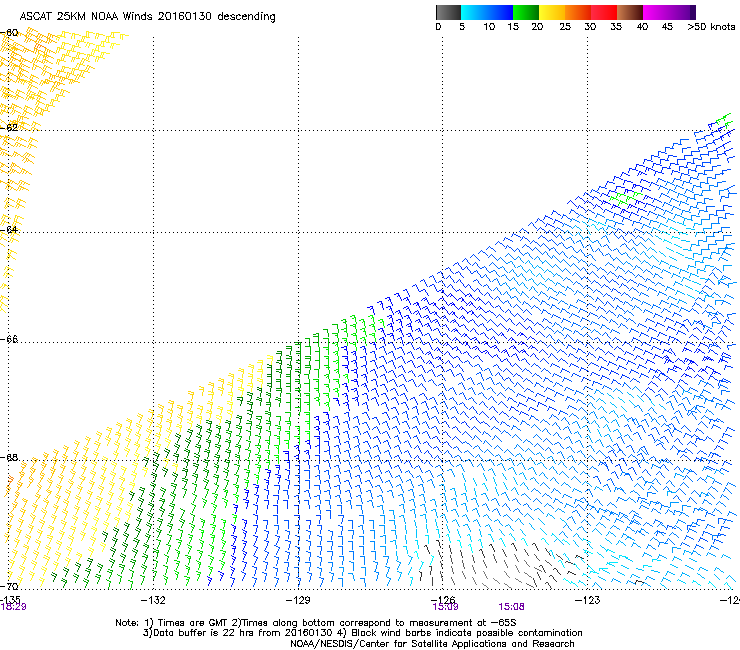Click the blue 10–15 knots legend segment
740x650 pixels.
click(500, 12)
